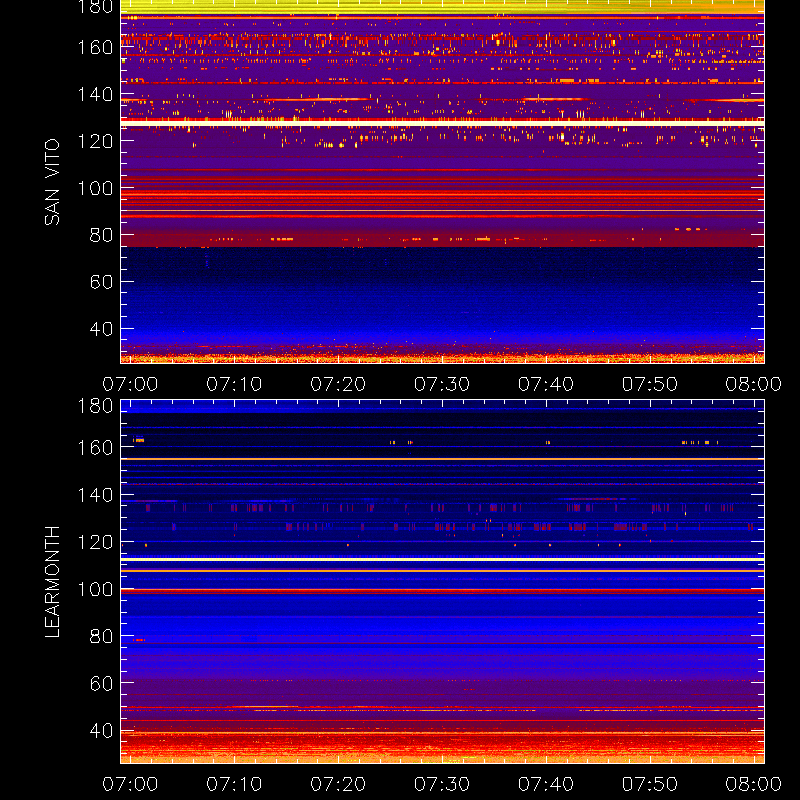
Task: Click 07:10 time label under San Vito plot
Action: (x=234, y=384)
